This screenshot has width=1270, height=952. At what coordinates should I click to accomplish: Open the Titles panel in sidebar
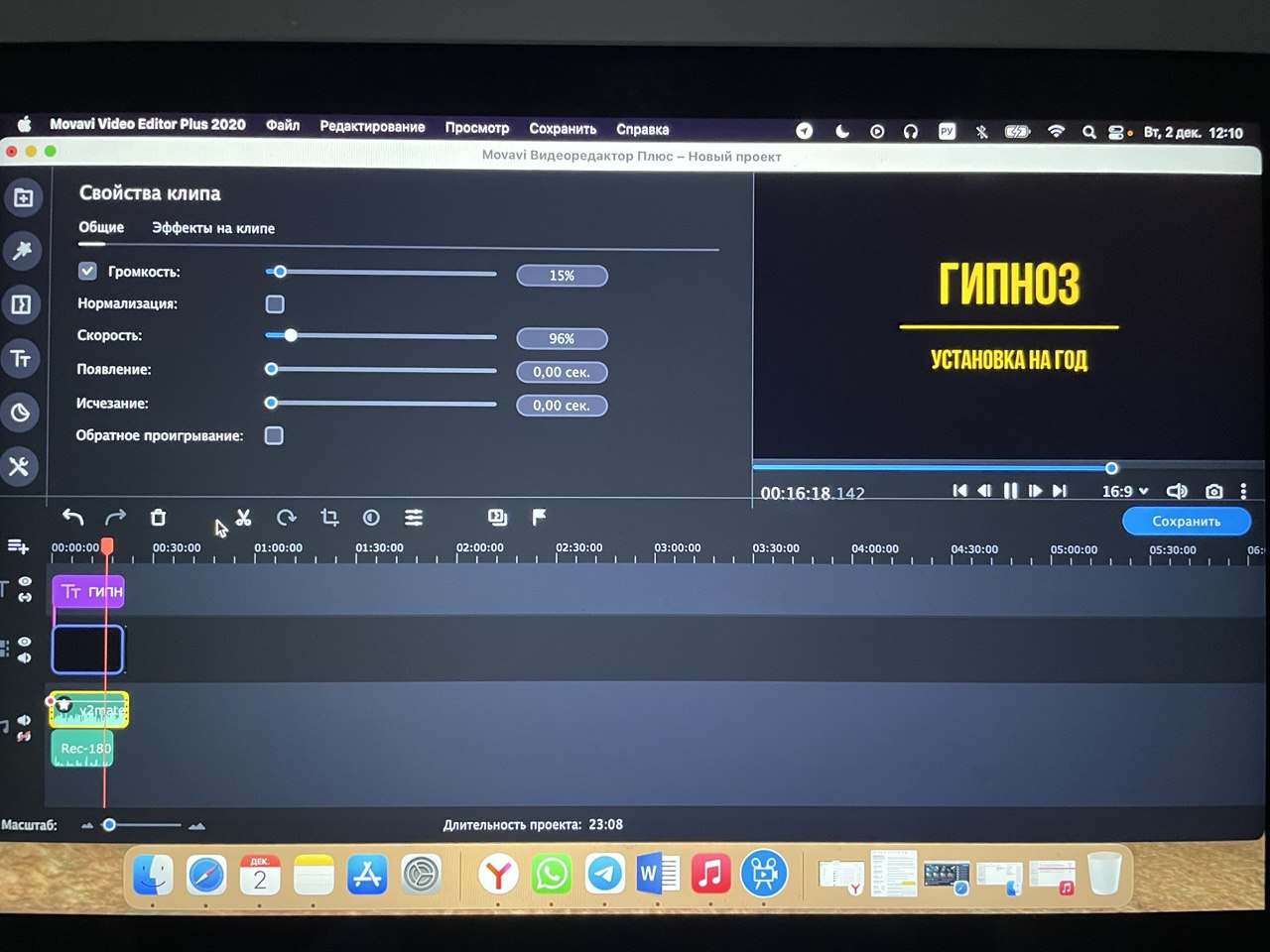tap(21, 359)
